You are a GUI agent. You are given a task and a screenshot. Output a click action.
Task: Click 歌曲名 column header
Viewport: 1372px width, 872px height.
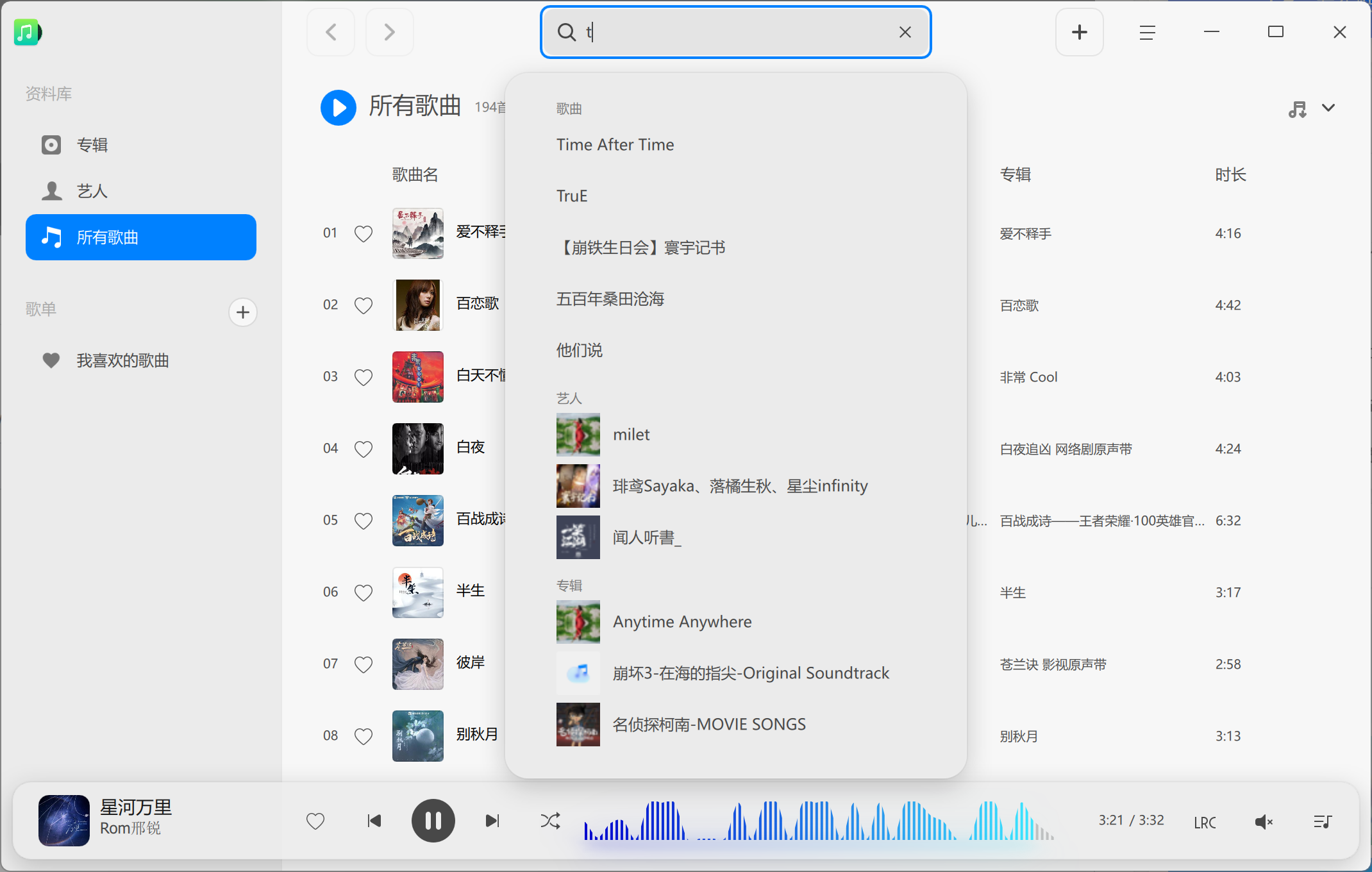tap(415, 174)
